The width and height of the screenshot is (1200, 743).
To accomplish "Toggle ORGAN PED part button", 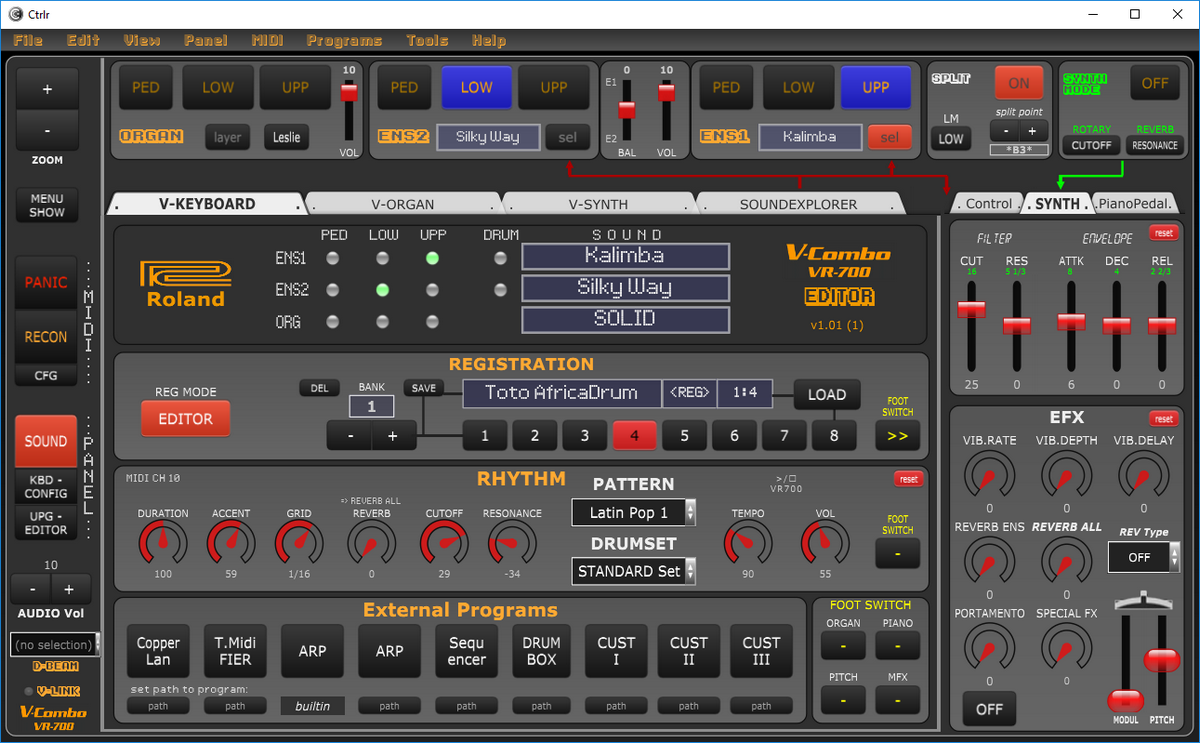I will point(146,87).
